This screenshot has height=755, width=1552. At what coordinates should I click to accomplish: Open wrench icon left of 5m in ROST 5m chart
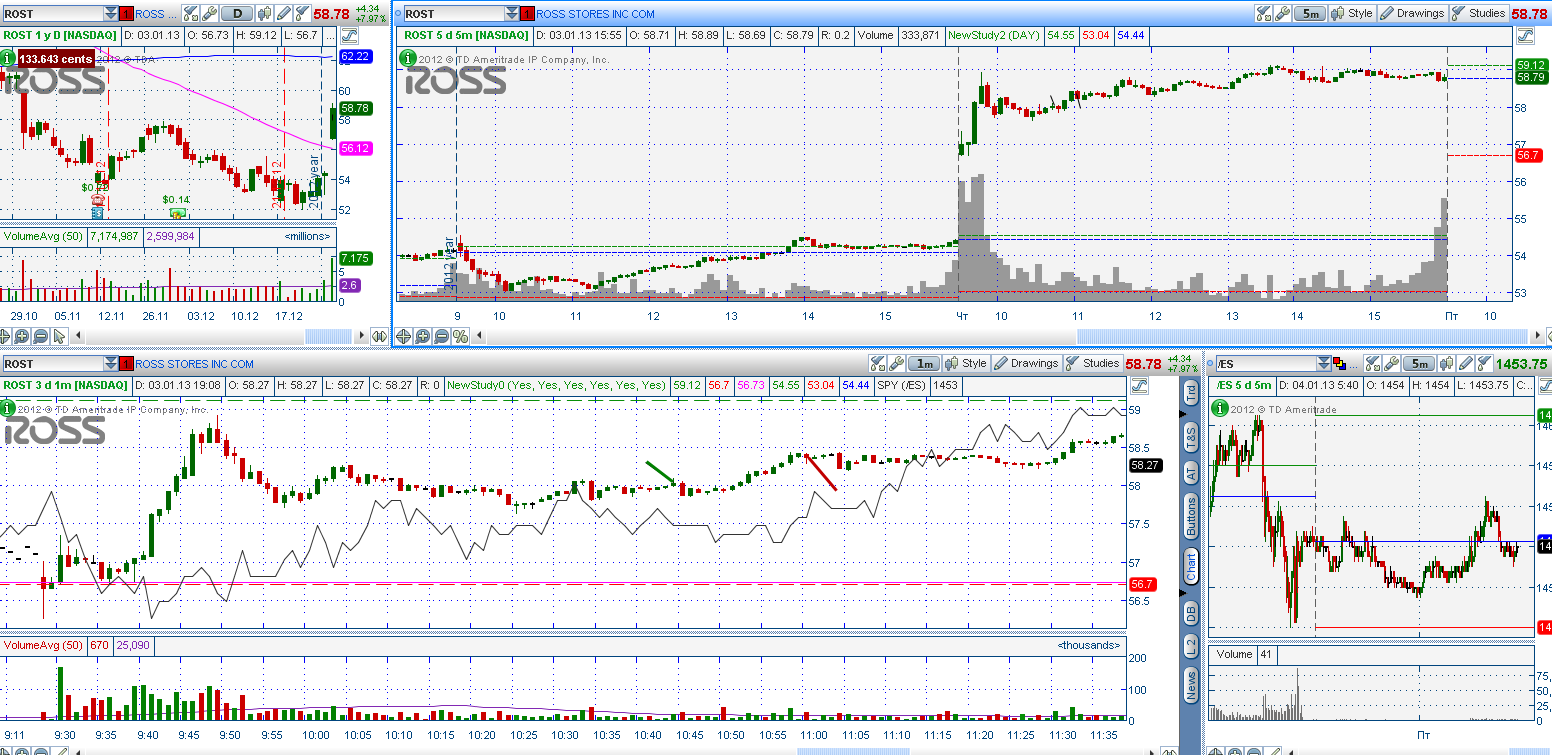1282,14
